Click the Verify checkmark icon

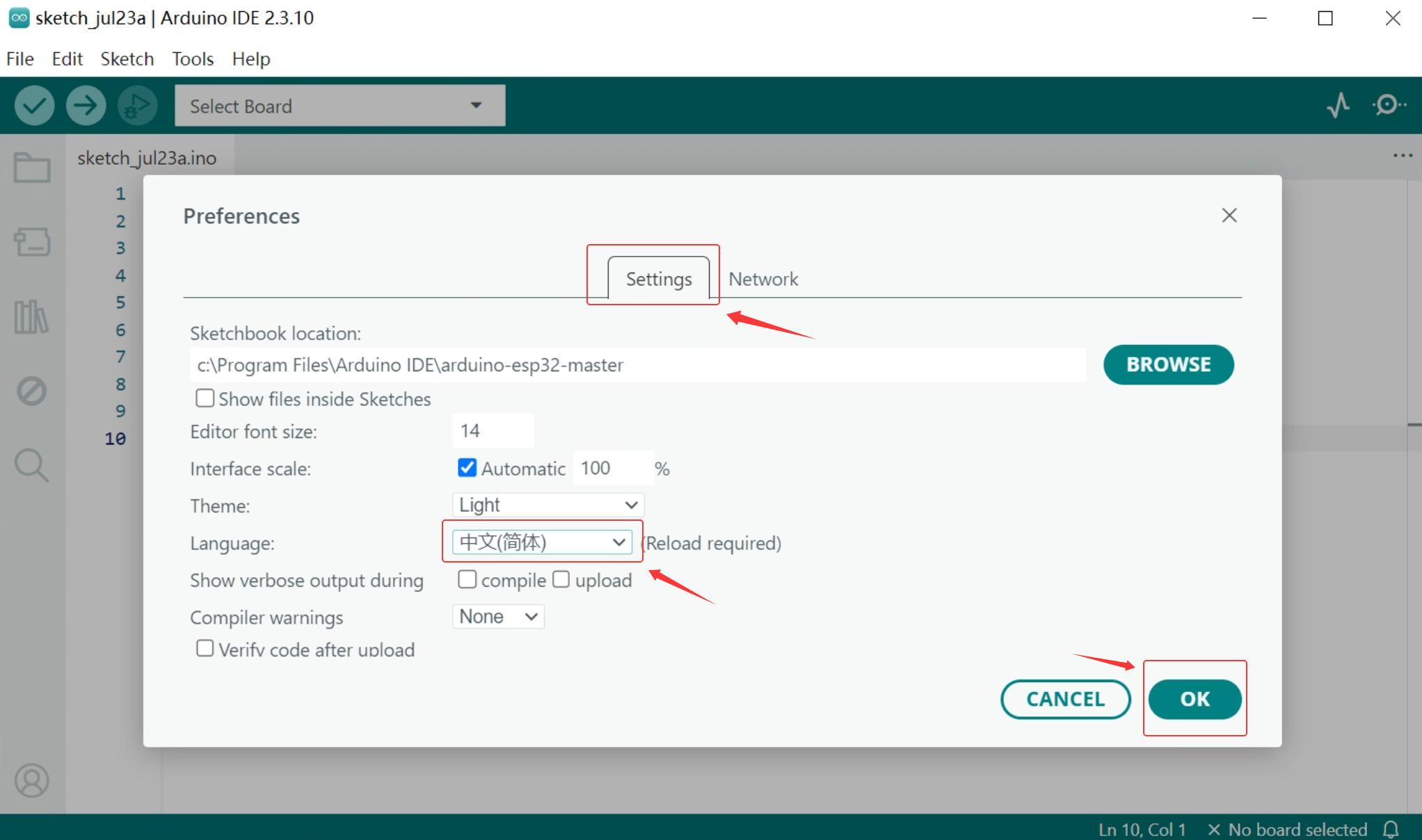[34, 106]
